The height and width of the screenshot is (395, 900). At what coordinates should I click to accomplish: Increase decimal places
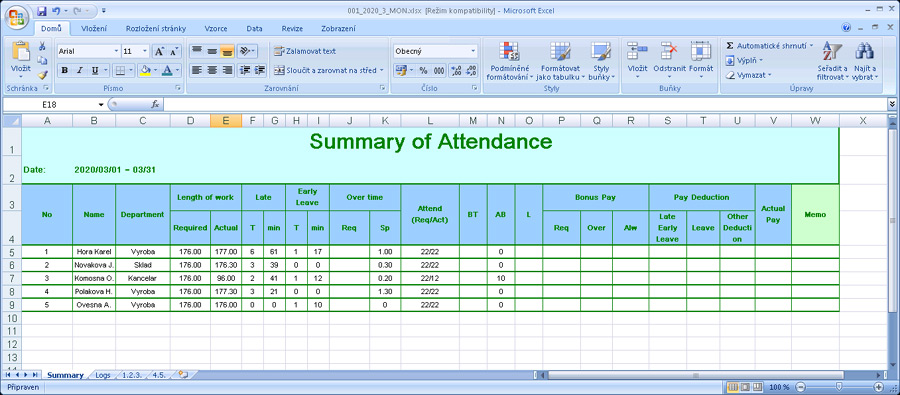pyautogui.click(x=456, y=70)
